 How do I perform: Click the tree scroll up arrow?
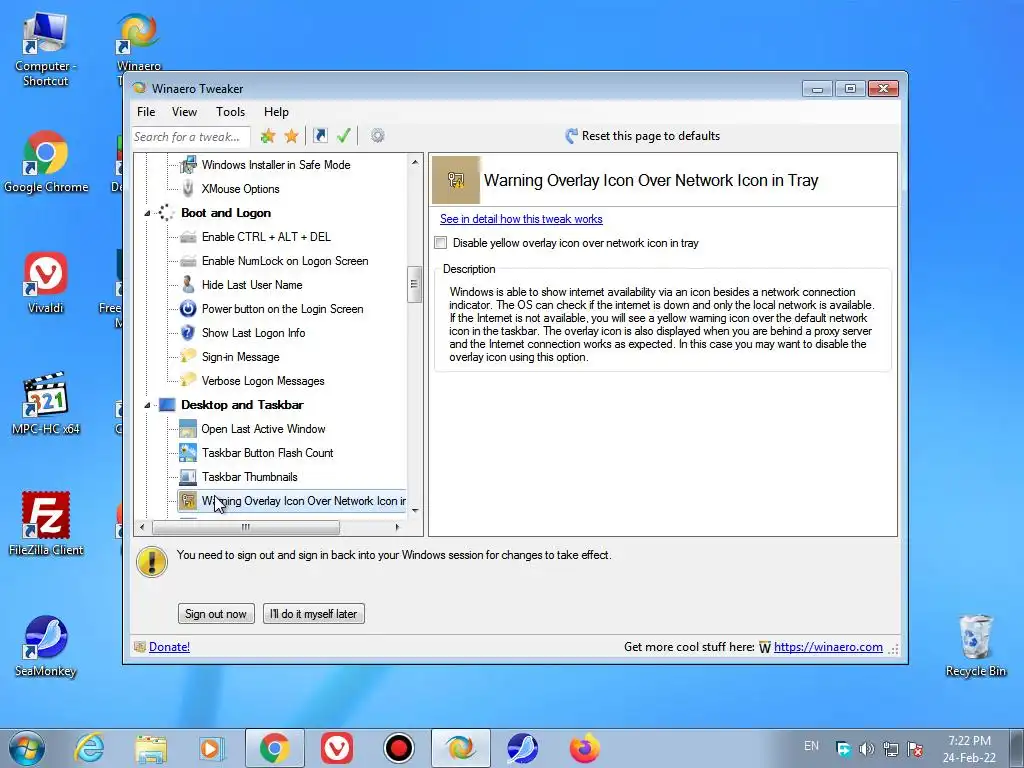pos(415,162)
